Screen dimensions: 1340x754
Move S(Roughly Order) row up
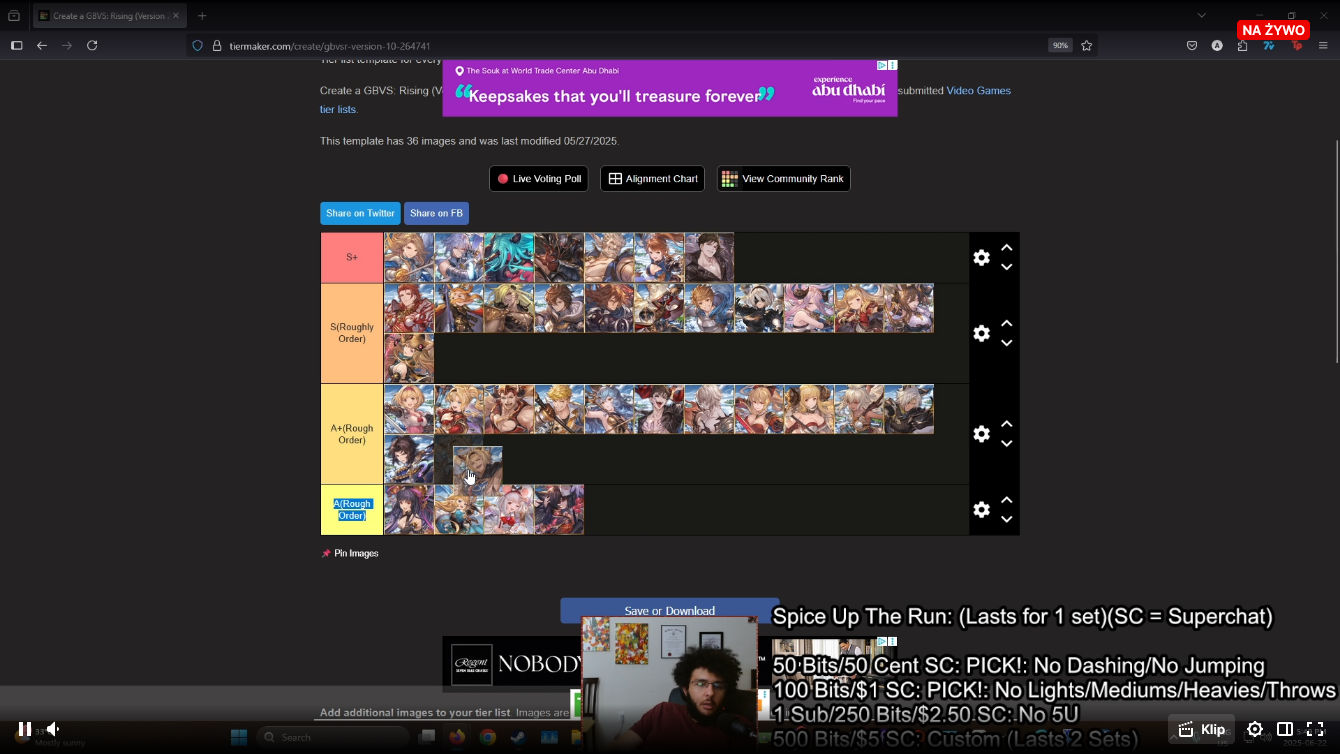click(1007, 323)
